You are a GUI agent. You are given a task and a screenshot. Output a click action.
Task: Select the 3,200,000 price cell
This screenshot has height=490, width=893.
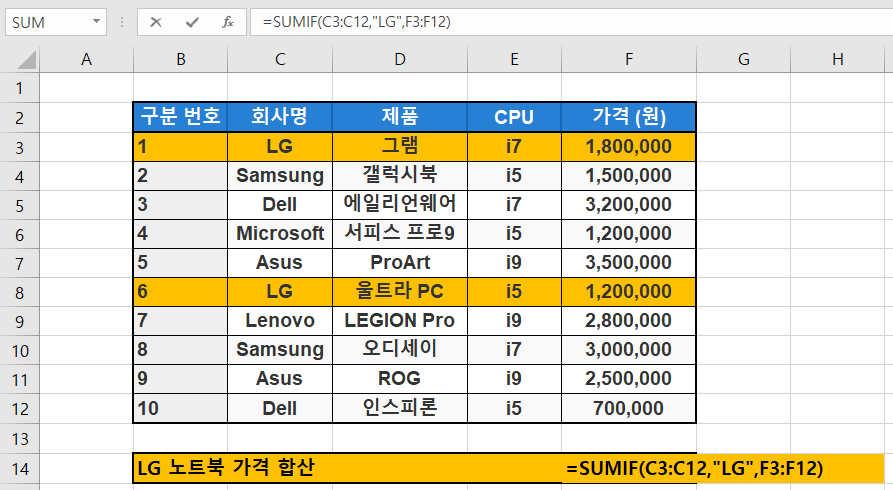coord(629,205)
